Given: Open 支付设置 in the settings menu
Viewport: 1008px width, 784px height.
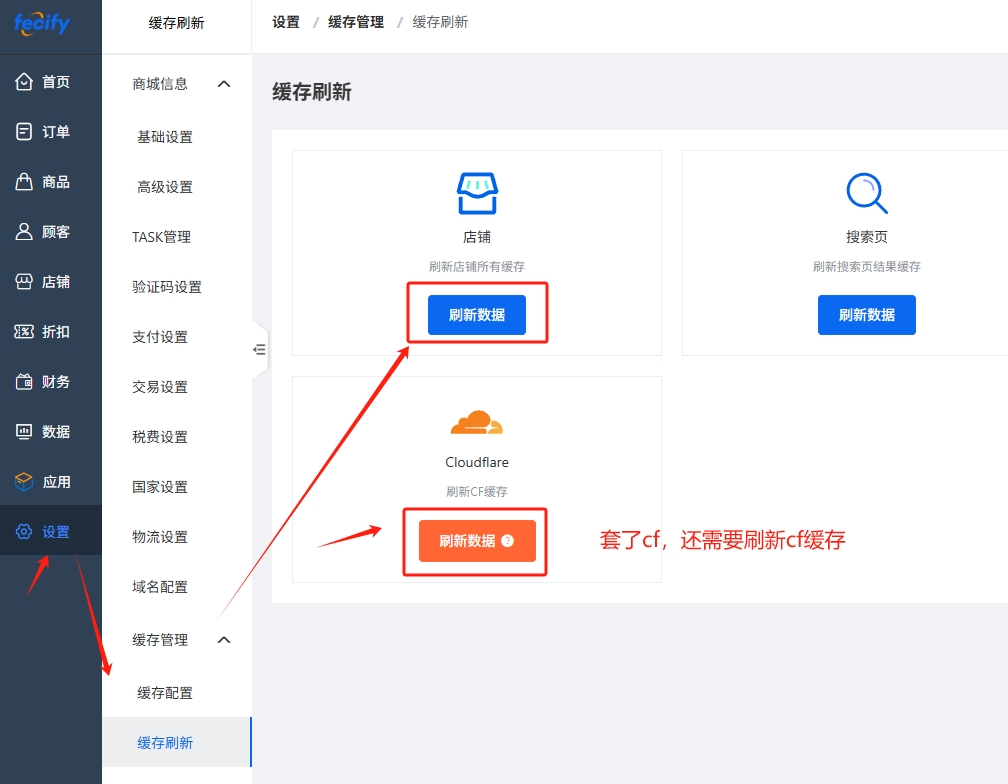Looking at the screenshot, I should (x=160, y=337).
